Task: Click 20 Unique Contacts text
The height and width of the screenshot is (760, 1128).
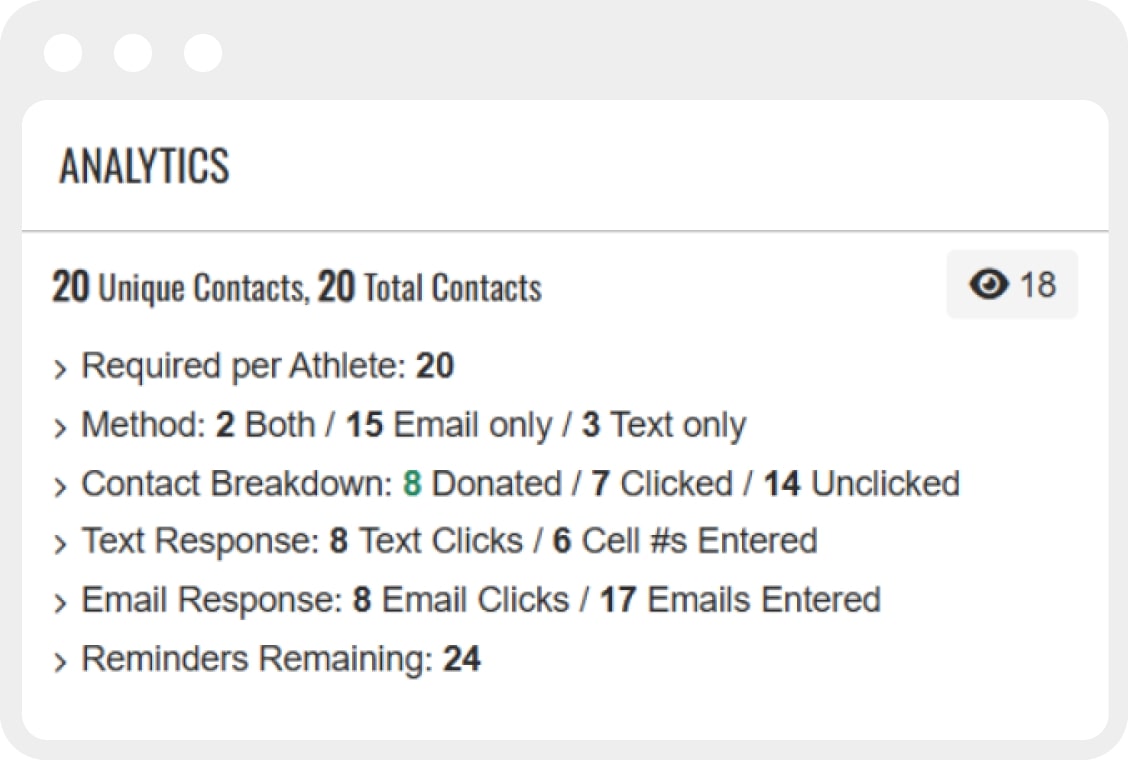Action: pos(180,287)
